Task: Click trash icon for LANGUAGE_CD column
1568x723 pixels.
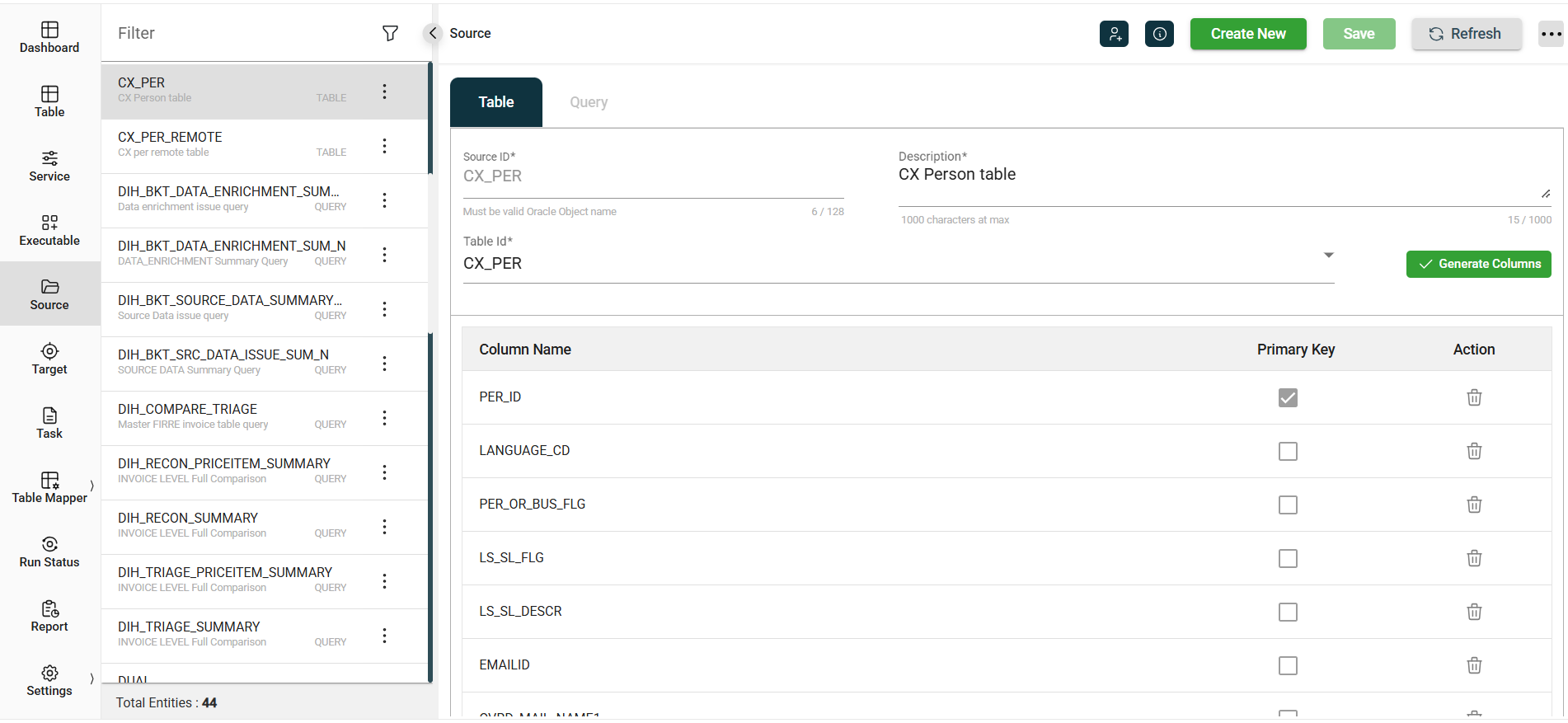Action: click(x=1474, y=451)
